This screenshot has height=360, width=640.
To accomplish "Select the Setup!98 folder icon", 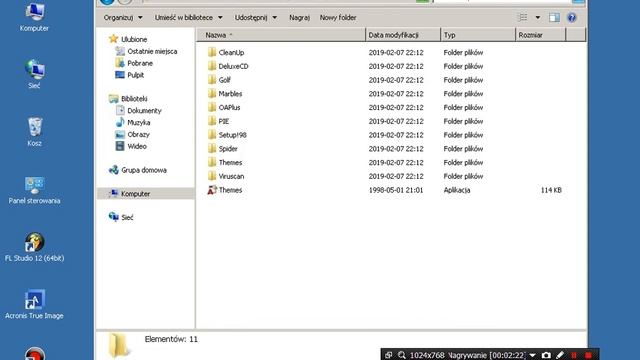I will click(x=212, y=135).
